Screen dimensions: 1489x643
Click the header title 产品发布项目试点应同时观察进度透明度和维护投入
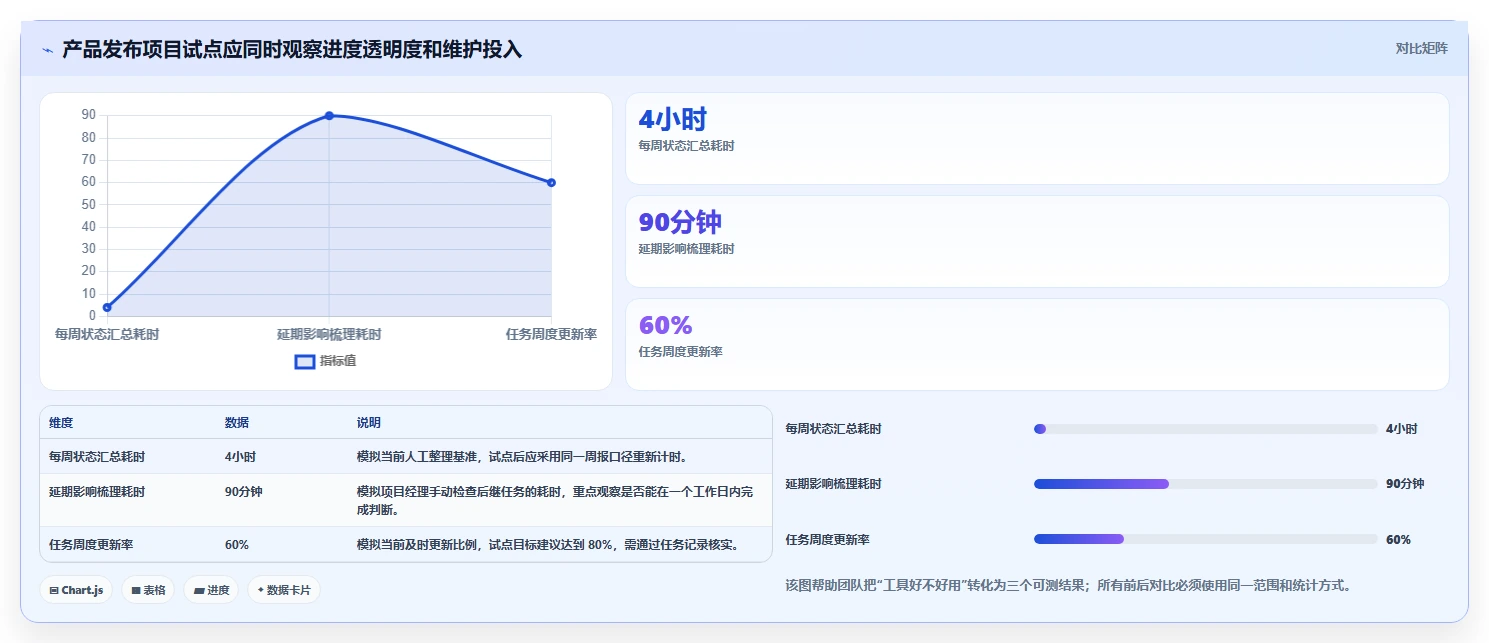click(292, 50)
